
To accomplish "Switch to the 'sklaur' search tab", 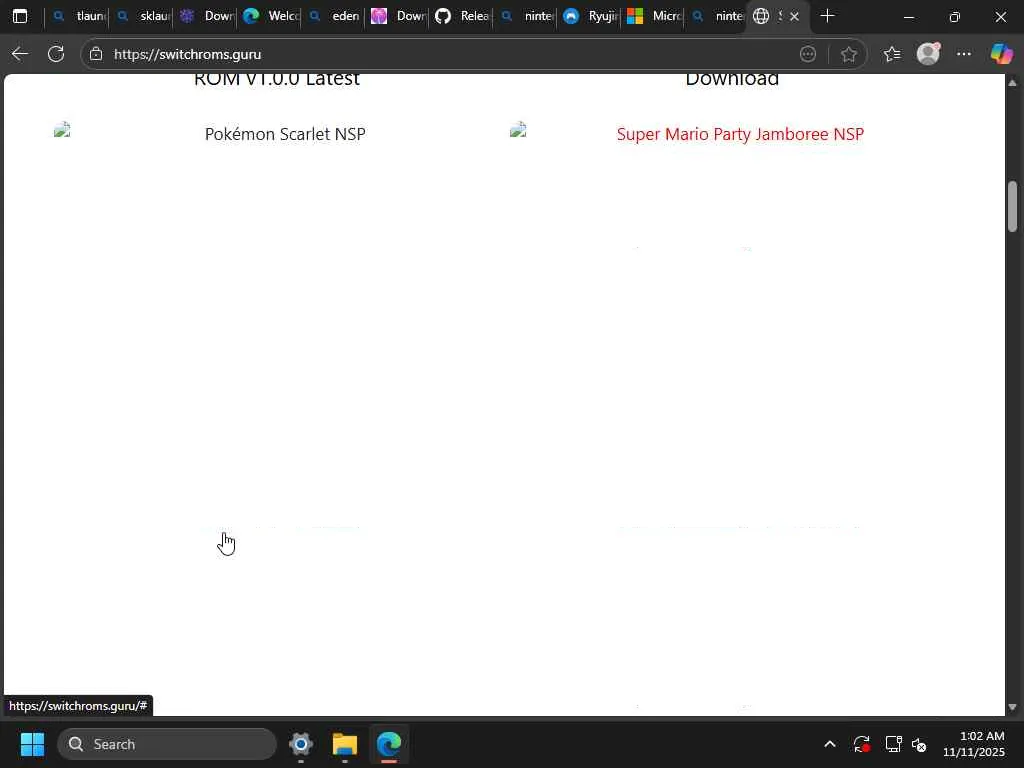I will tap(142, 16).
